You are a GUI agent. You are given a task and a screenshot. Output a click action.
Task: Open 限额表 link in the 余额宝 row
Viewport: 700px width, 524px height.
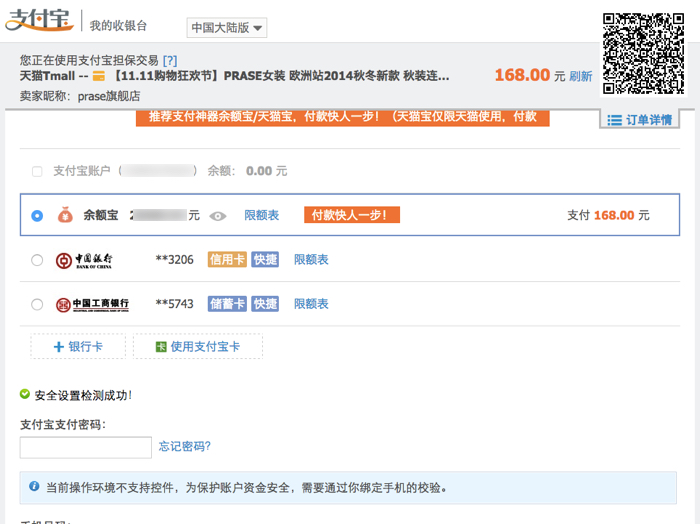click(262, 215)
